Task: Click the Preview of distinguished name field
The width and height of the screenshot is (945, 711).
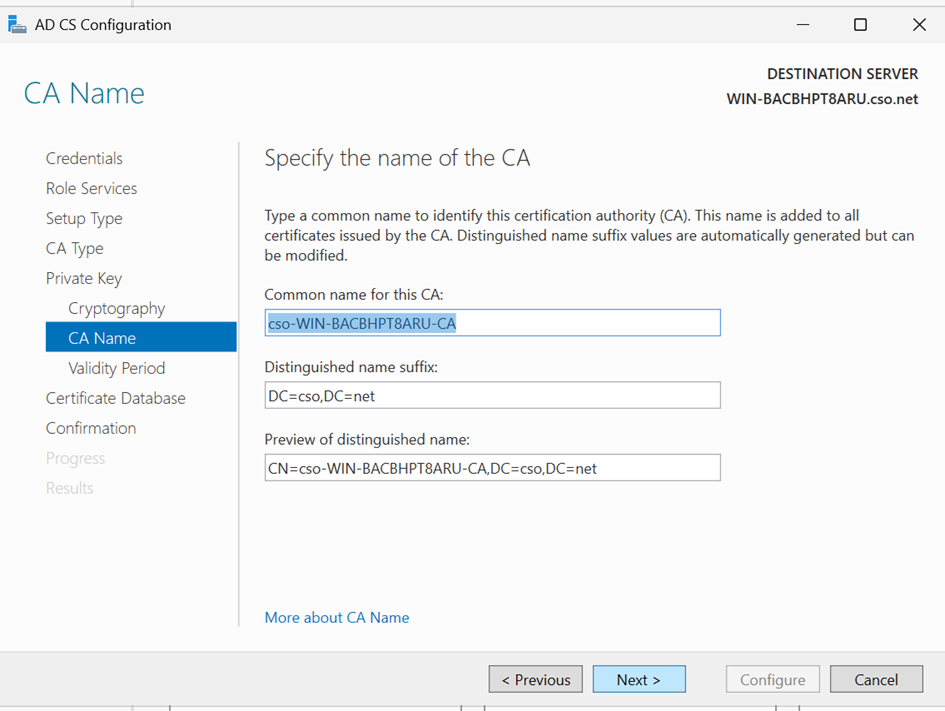Action: click(492, 467)
